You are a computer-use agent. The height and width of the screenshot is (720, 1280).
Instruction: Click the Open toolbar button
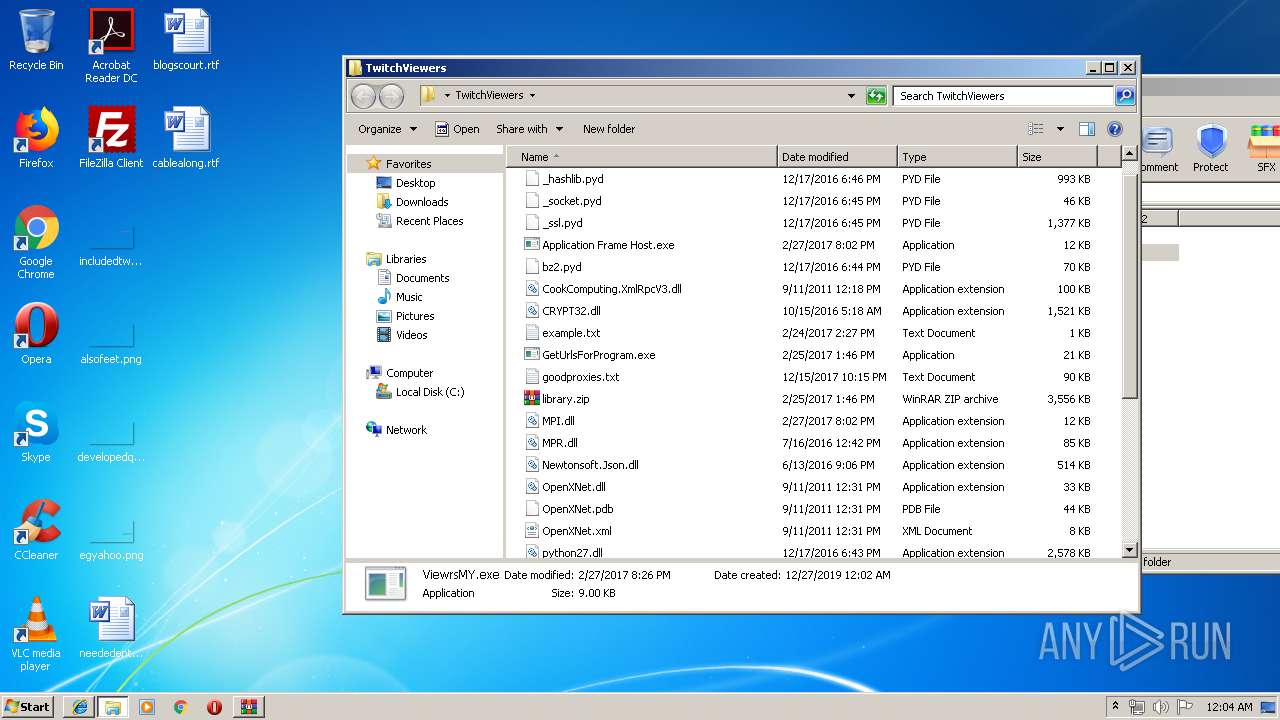(457, 129)
